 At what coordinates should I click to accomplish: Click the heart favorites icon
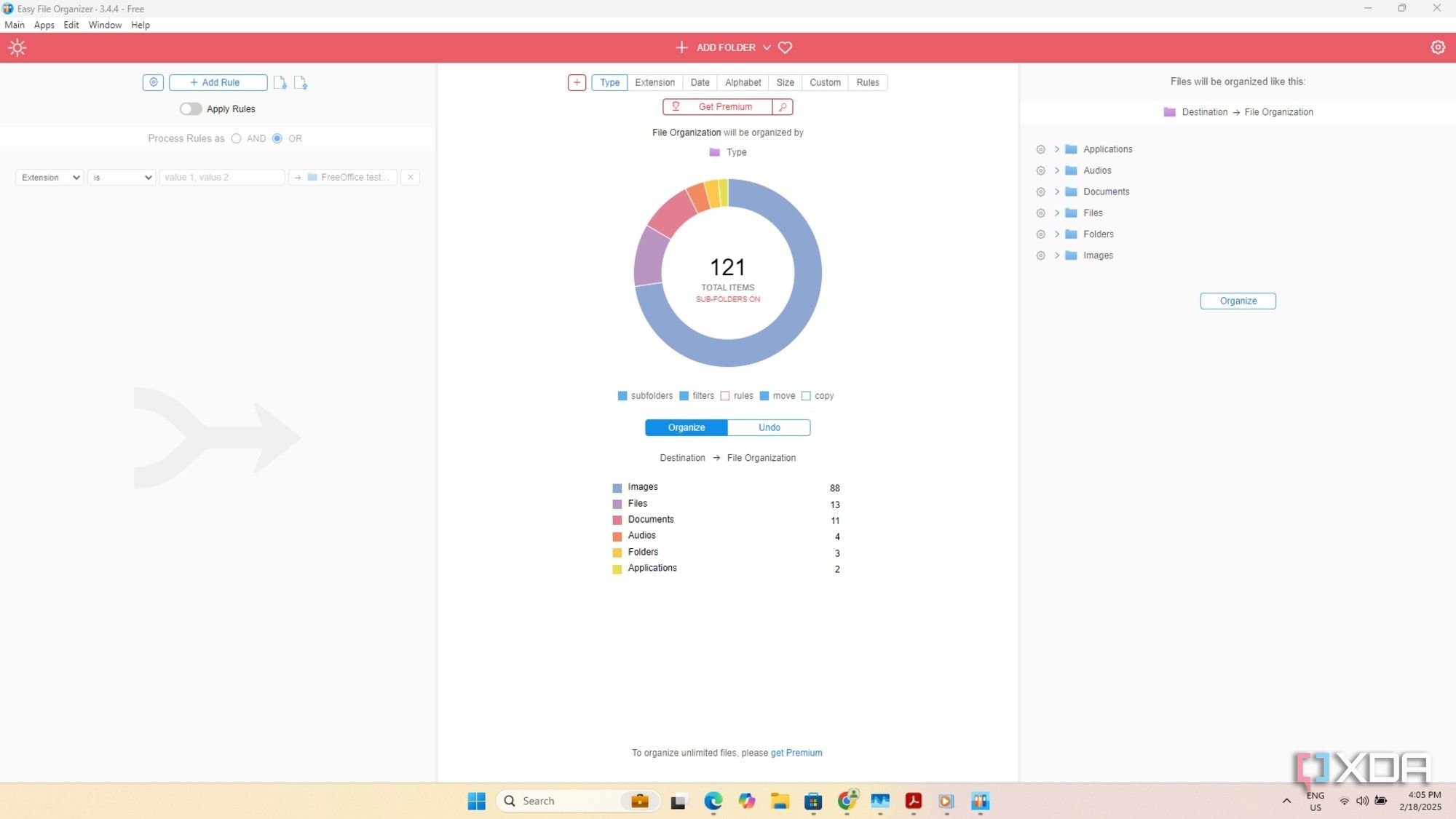coord(785,47)
